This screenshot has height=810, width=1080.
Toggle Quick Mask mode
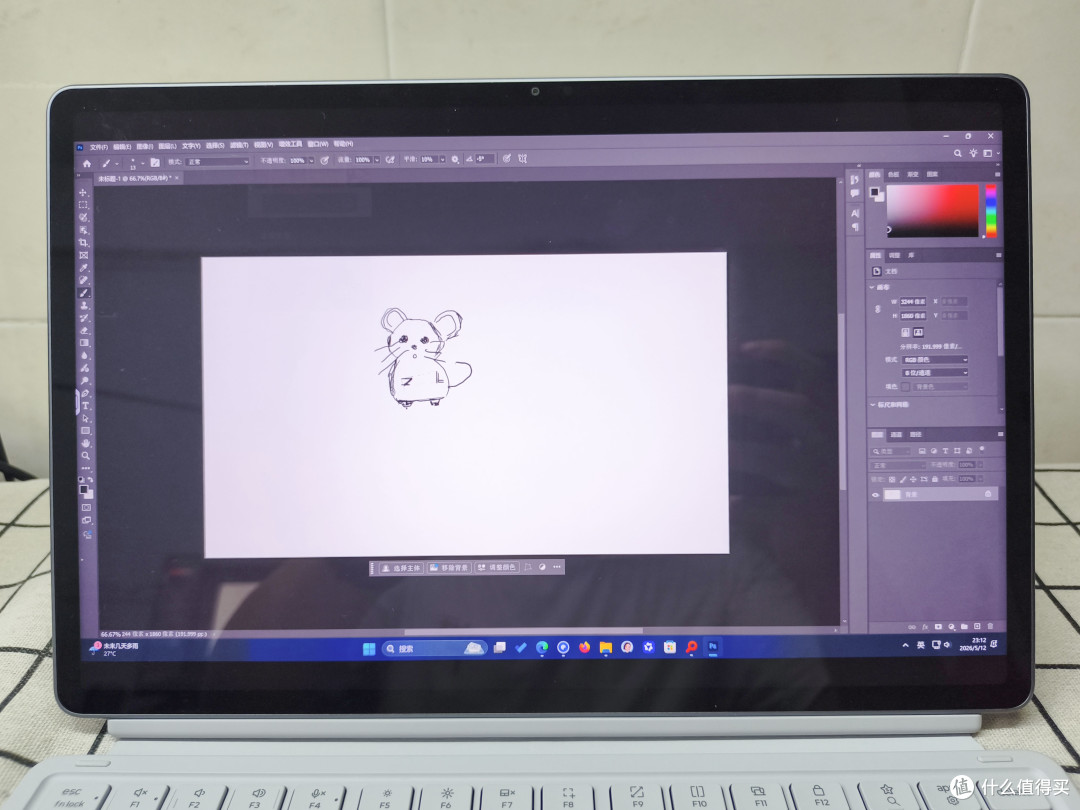[x=87, y=508]
